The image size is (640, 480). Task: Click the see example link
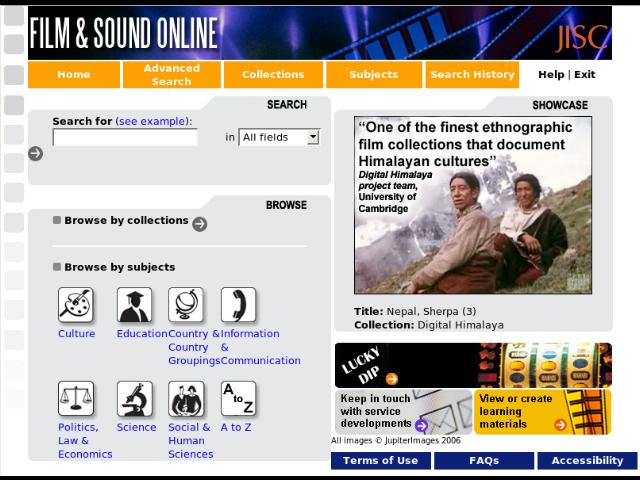(x=151, y=121)
